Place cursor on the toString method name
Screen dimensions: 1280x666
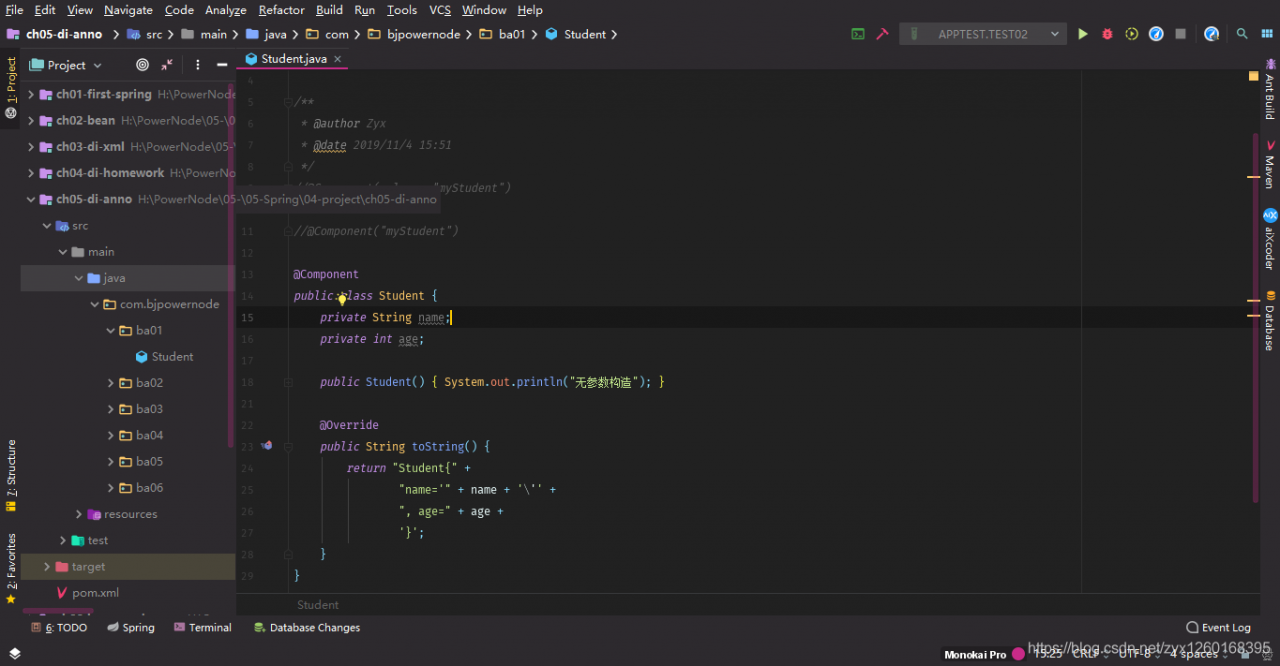pos(437,446)
